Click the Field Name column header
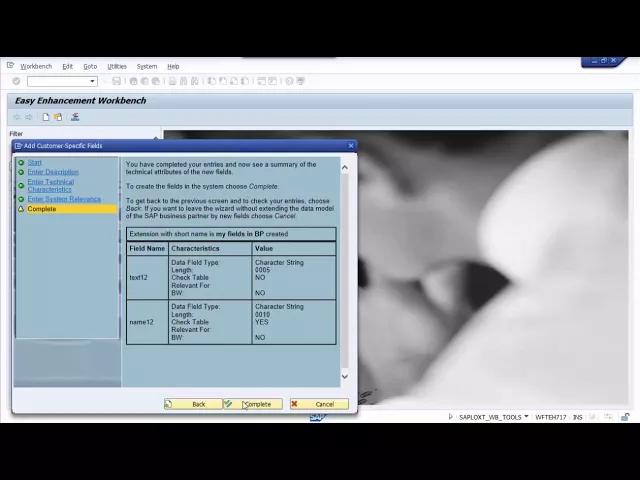Image resolution: width=640 pixels, height=480 pixels. [147, 248]
